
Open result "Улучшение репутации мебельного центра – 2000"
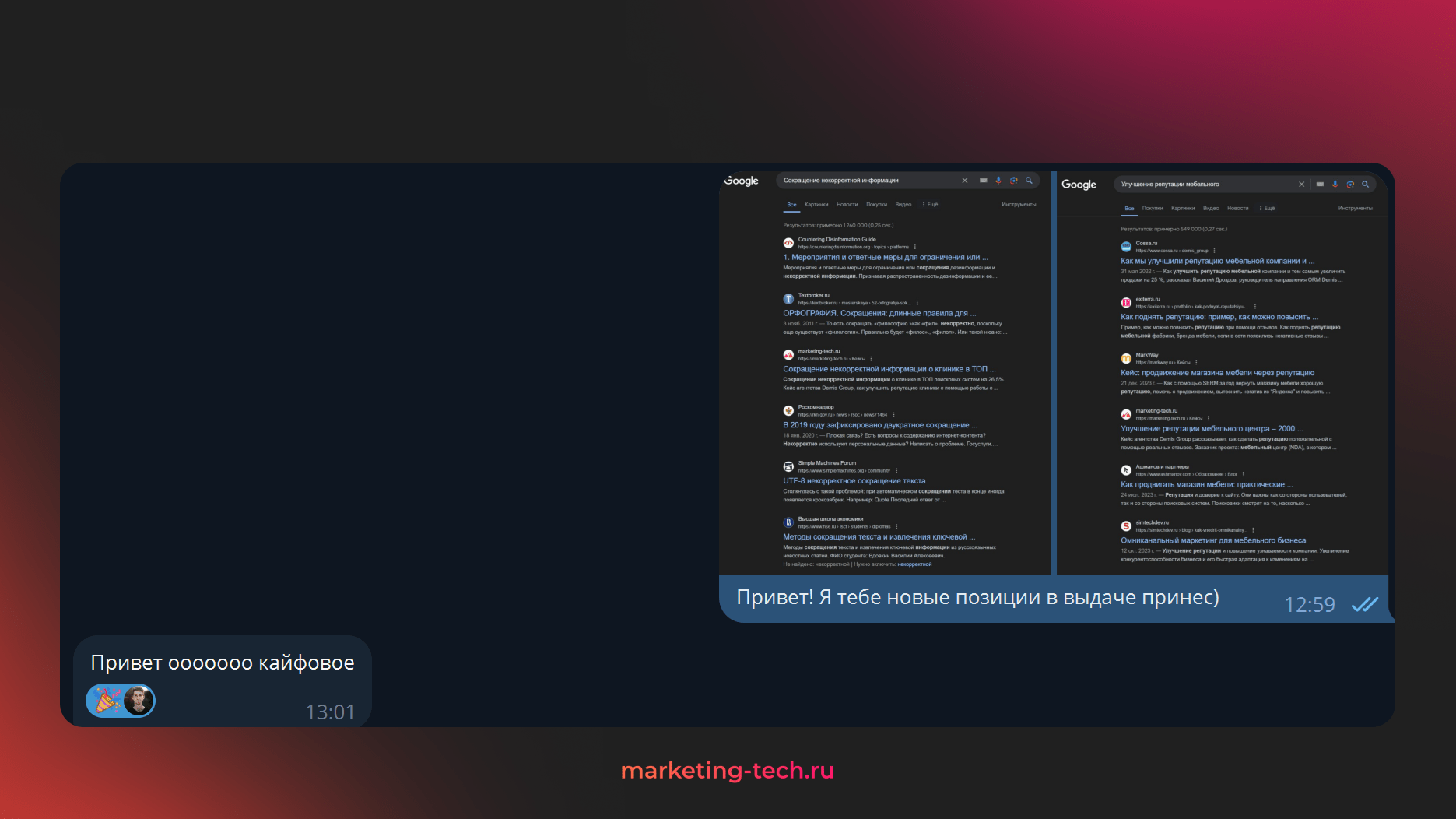(1211, 429)
